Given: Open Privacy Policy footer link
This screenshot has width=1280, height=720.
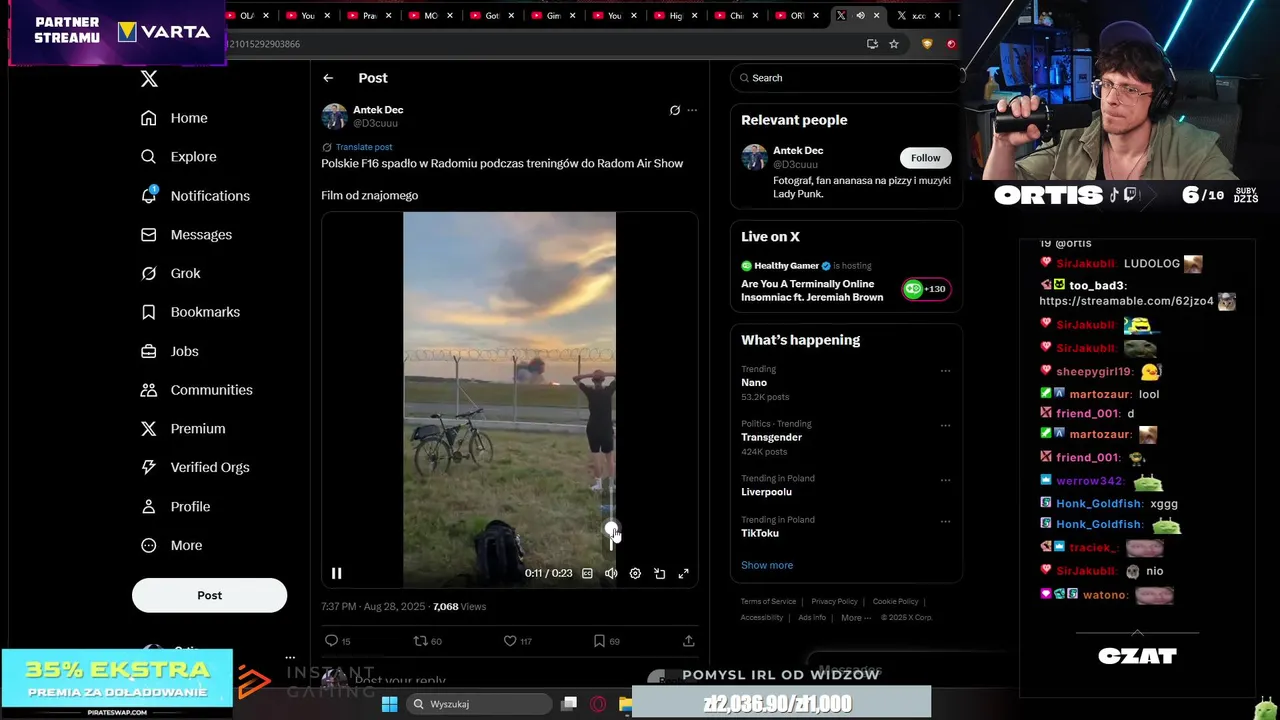Looking at the screenshot, I should tap(834, 602).
